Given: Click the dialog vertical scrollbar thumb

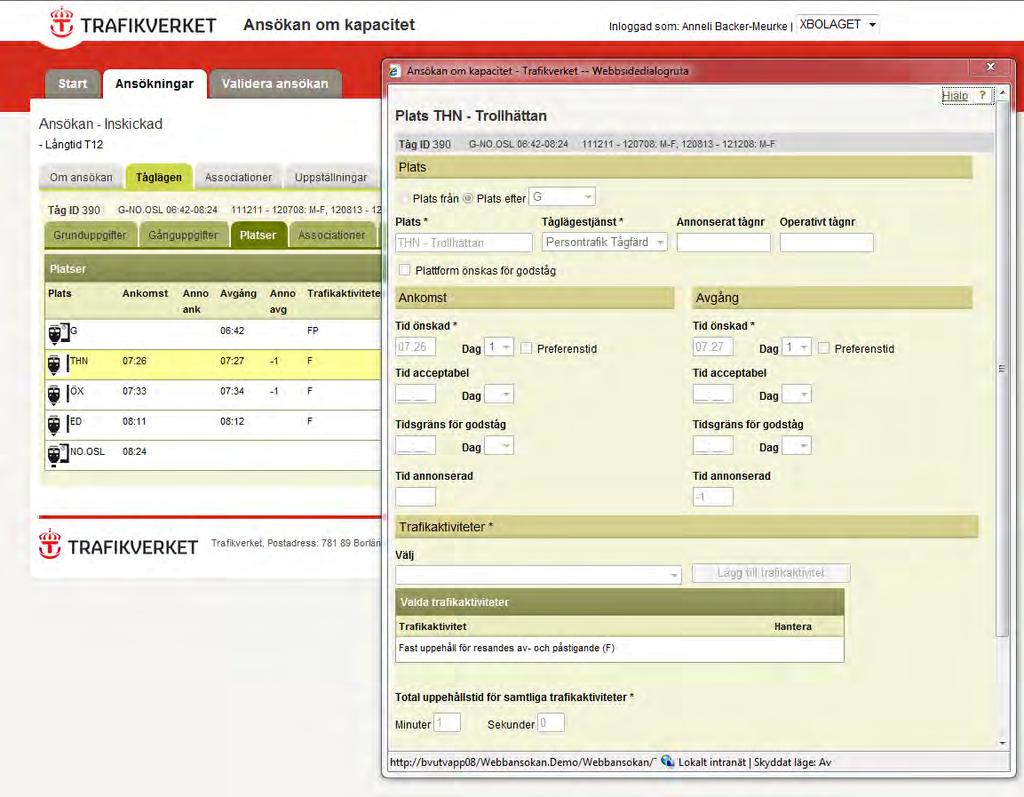Looking at the screenshot, I should click(x=1002, y=369).
